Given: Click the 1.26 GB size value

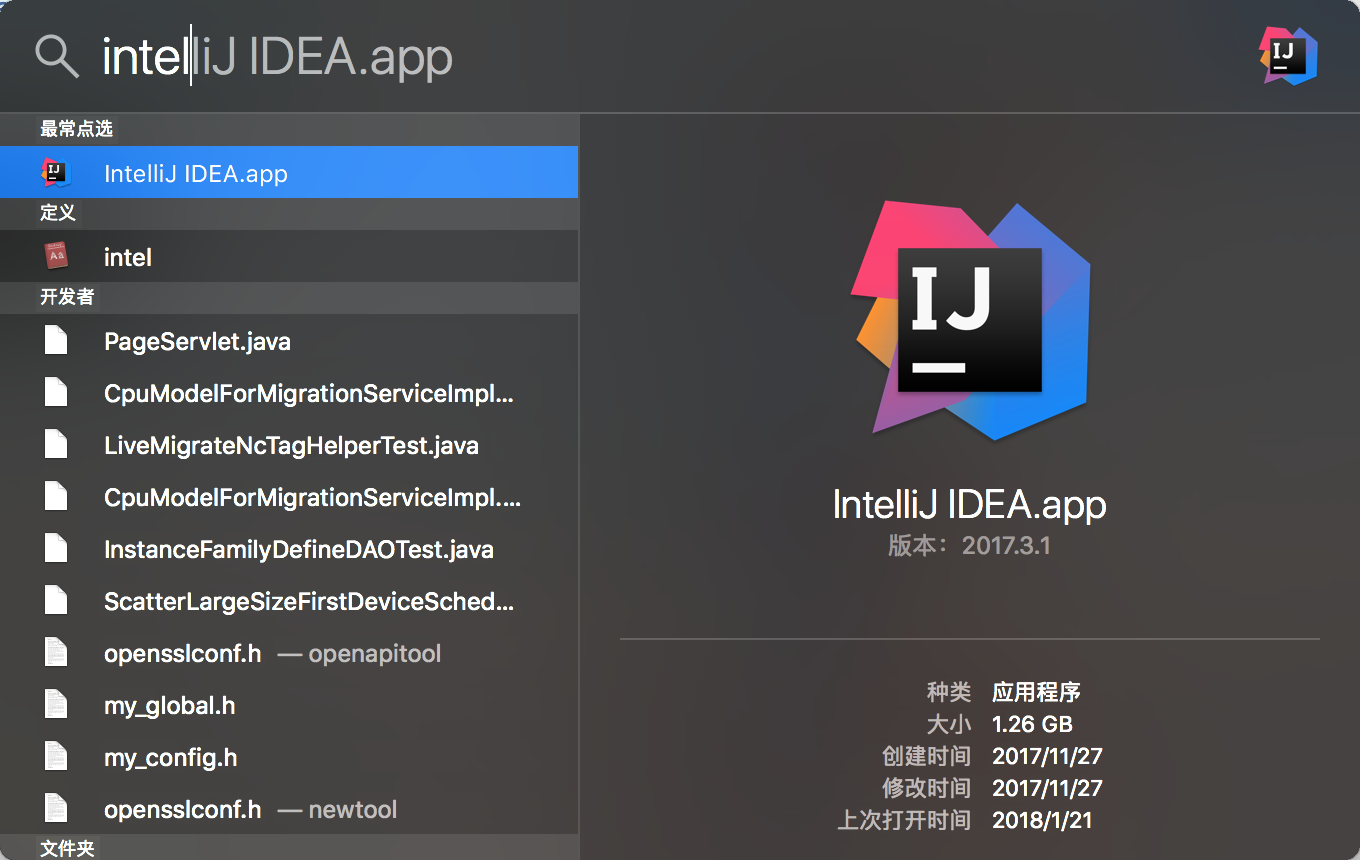Looking at the screenshot, I should pyautogui.click(x=1032, y=724).
